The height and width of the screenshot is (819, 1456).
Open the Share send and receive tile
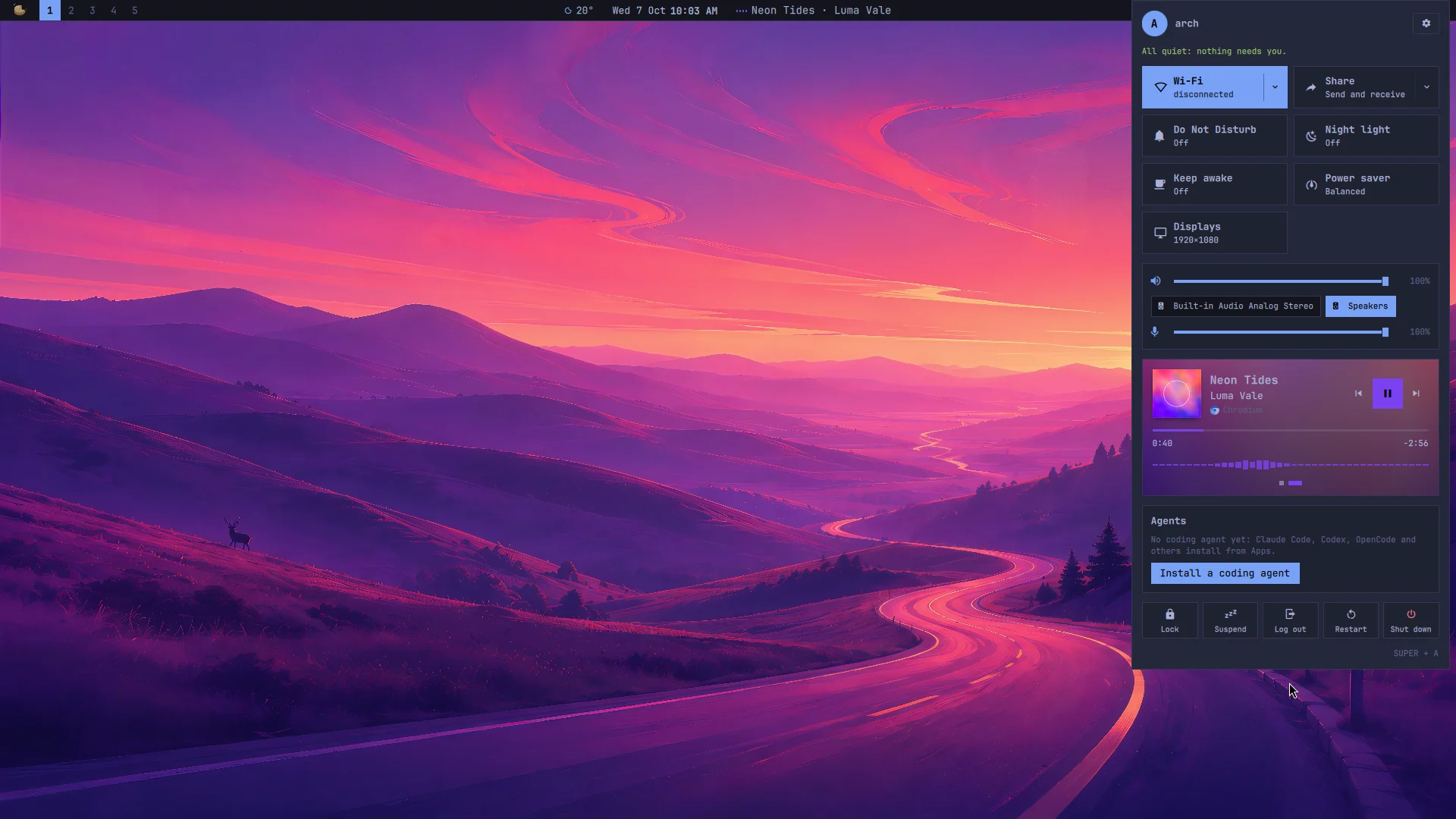(x=1354, y=87)
